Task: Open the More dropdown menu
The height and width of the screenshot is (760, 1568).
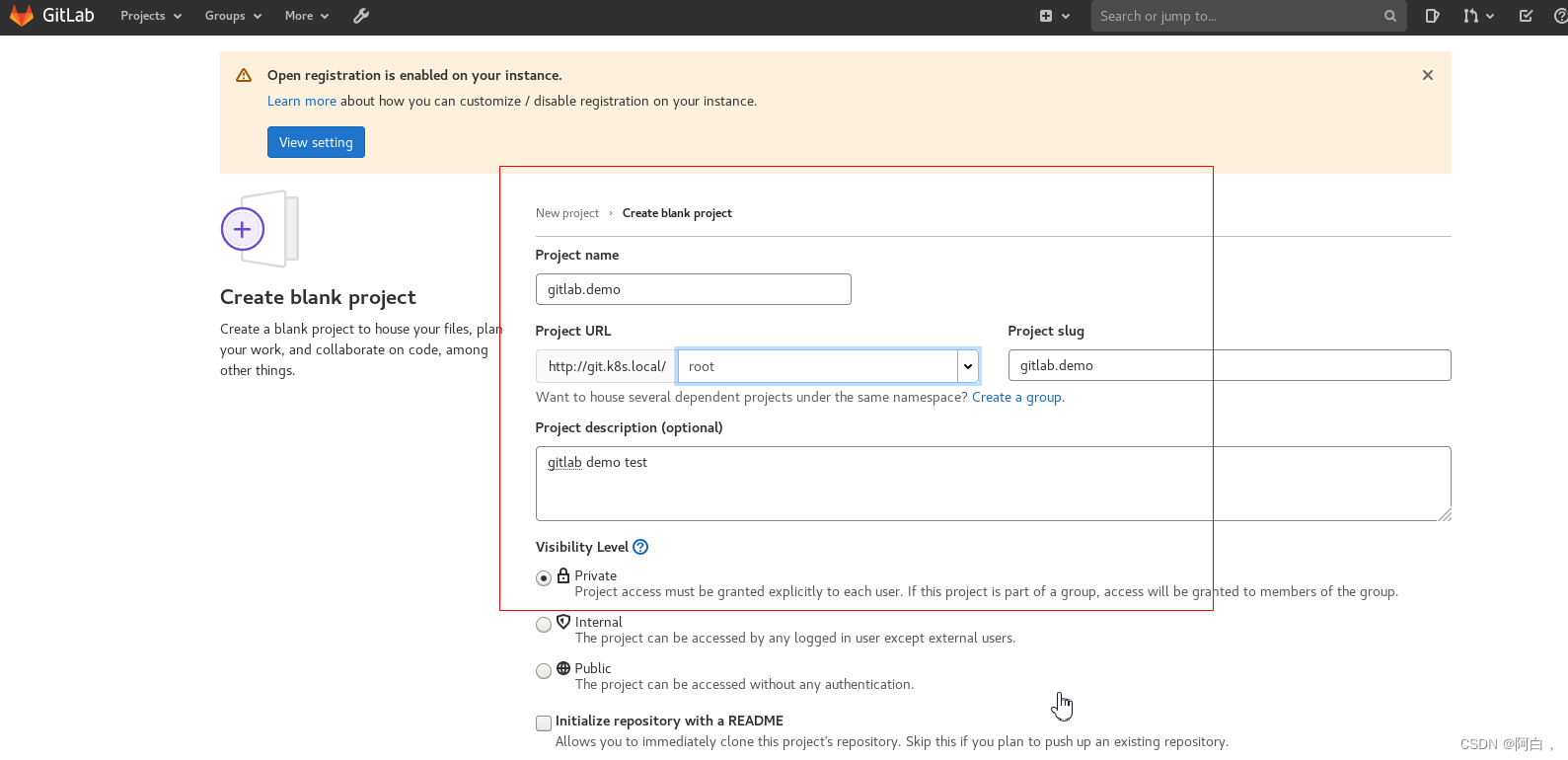Action: click(307, 16)
